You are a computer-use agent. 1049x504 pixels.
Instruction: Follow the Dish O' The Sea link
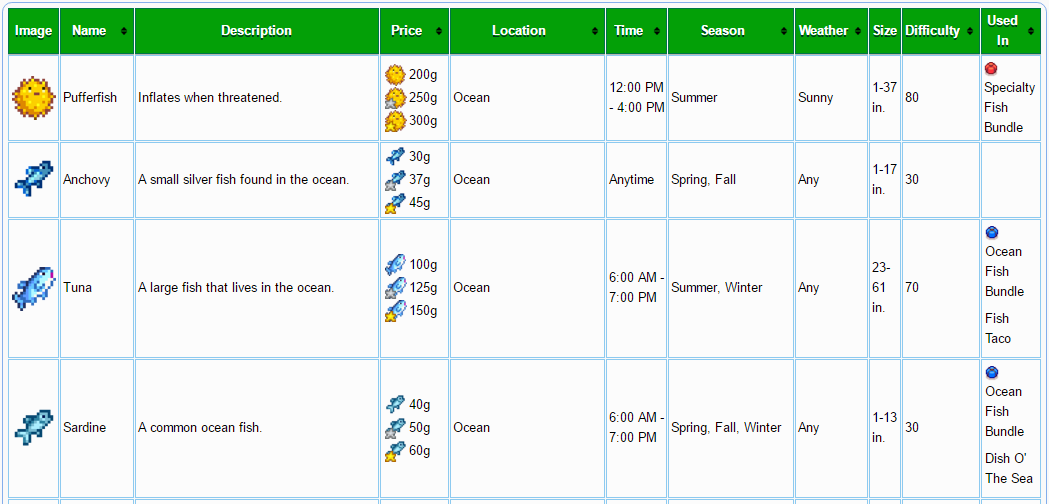(x=1008, y=468)
